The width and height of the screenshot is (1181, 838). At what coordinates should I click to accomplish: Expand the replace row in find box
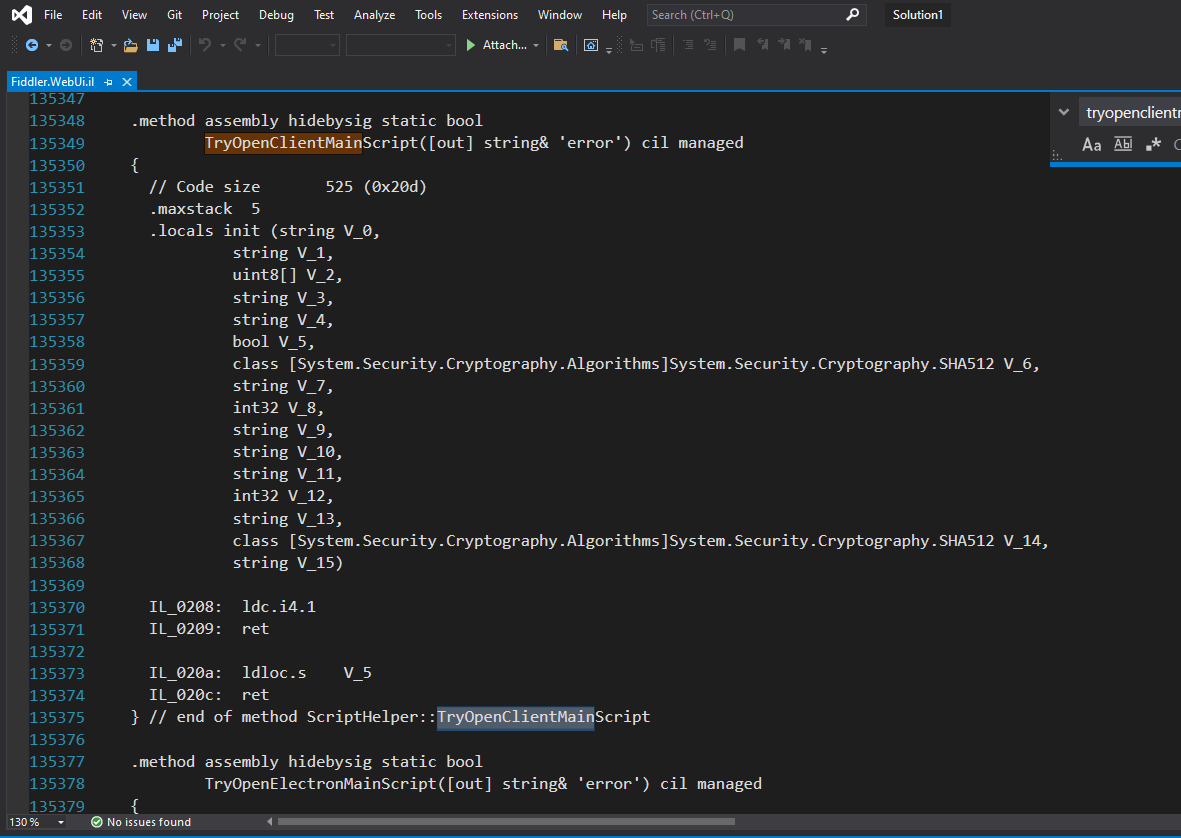[x=1064, y=112]
